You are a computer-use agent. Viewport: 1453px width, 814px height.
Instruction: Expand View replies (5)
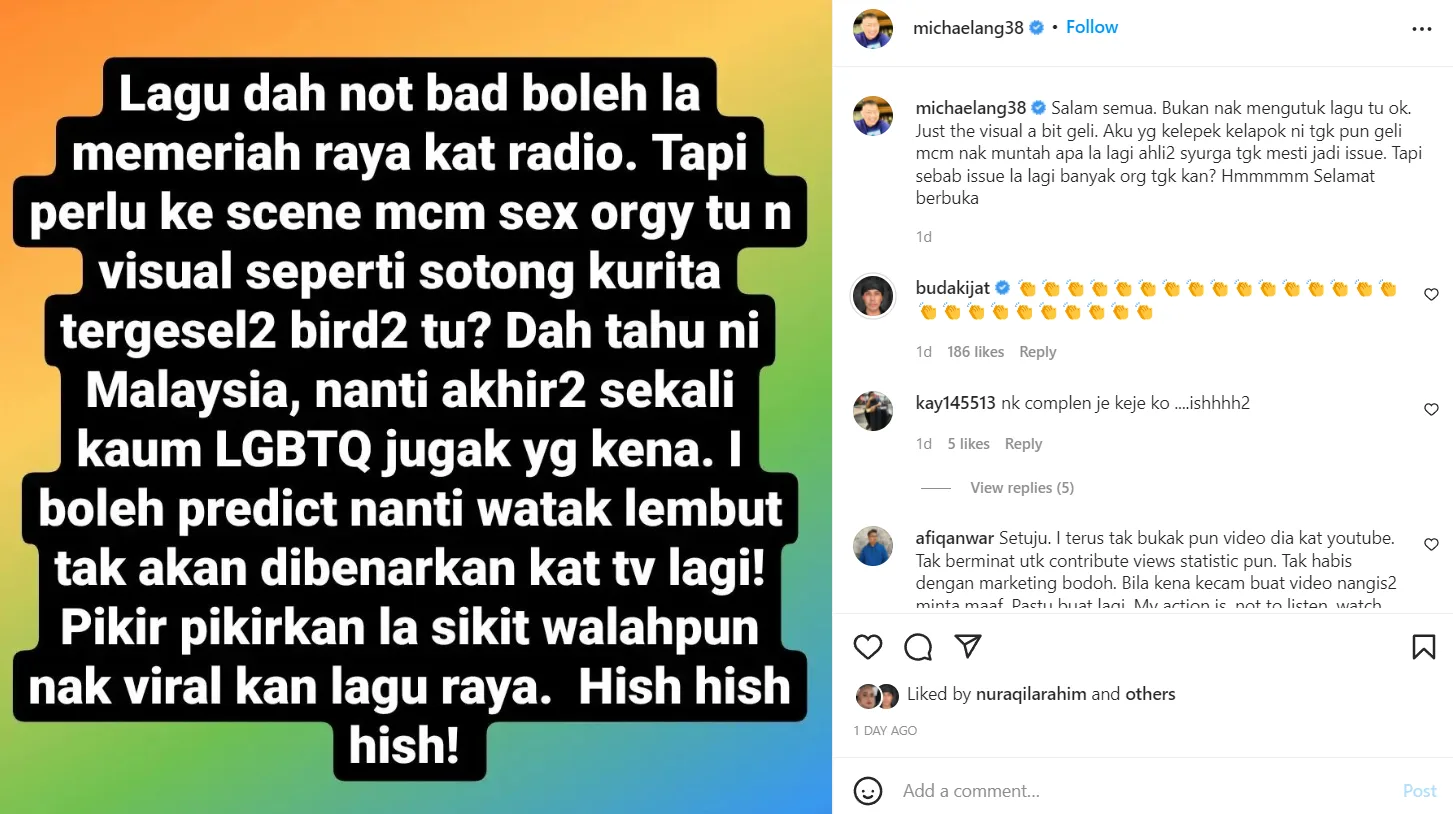1022,488
